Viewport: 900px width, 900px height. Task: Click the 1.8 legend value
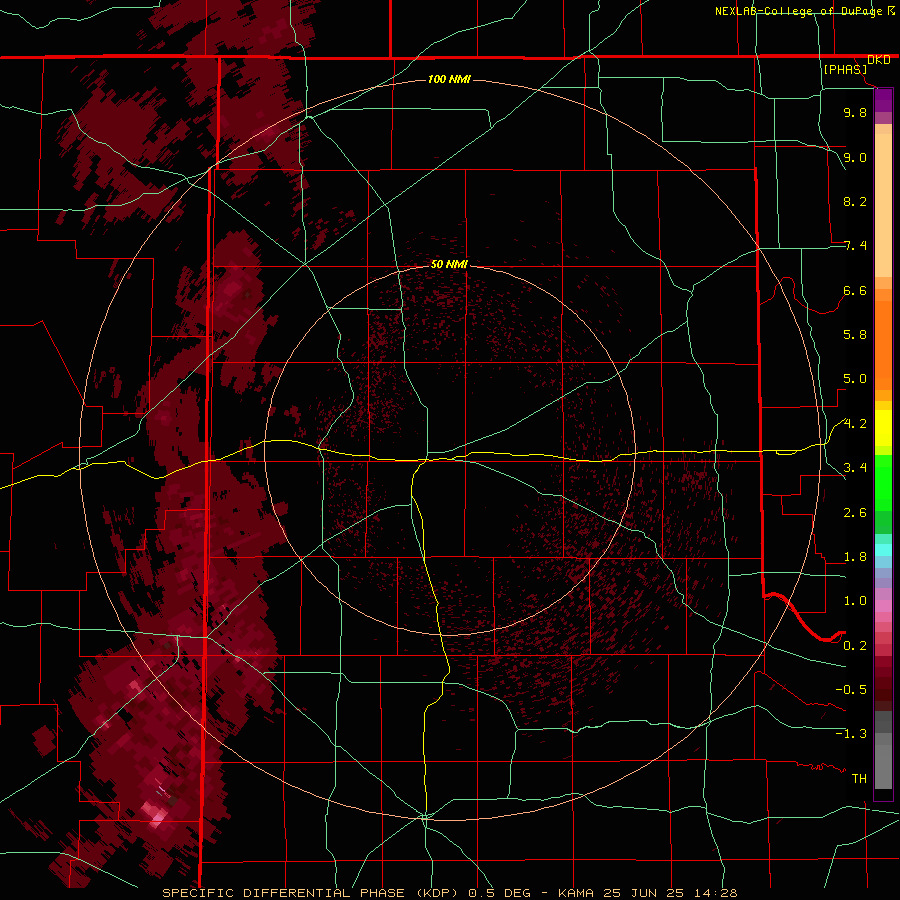tap(855, 557)
